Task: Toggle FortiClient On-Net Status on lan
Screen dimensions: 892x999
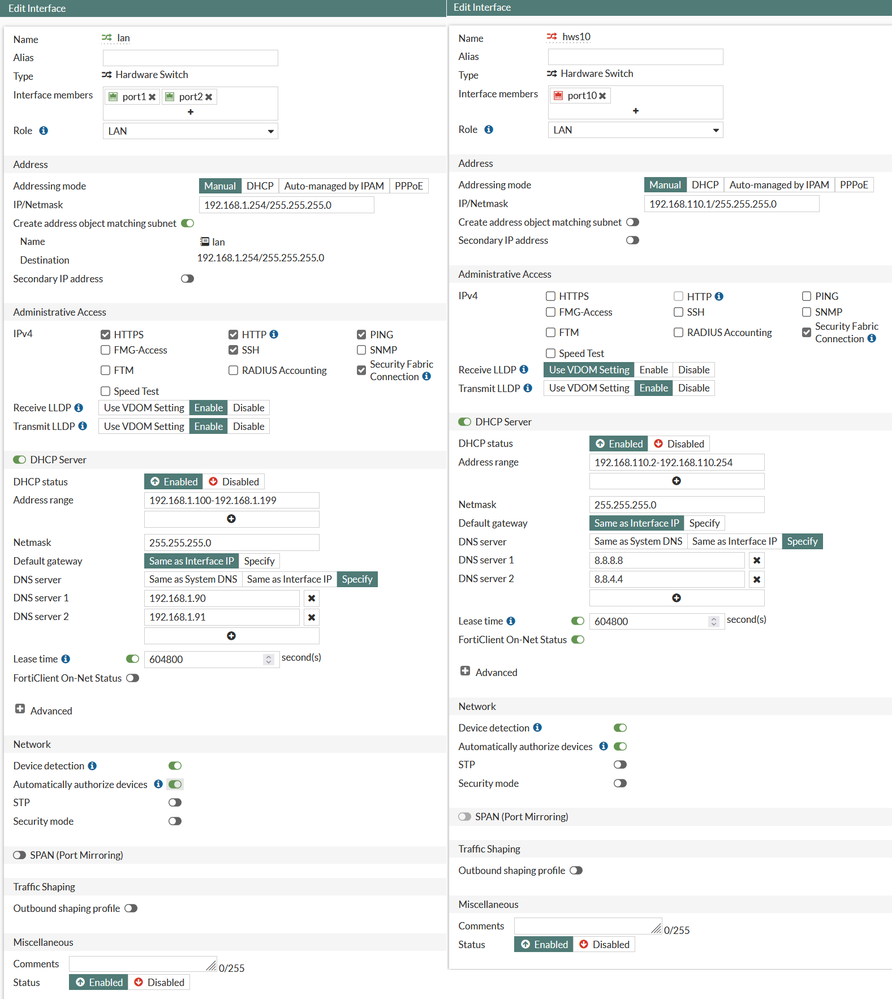Action: click(x=133, y=678)
